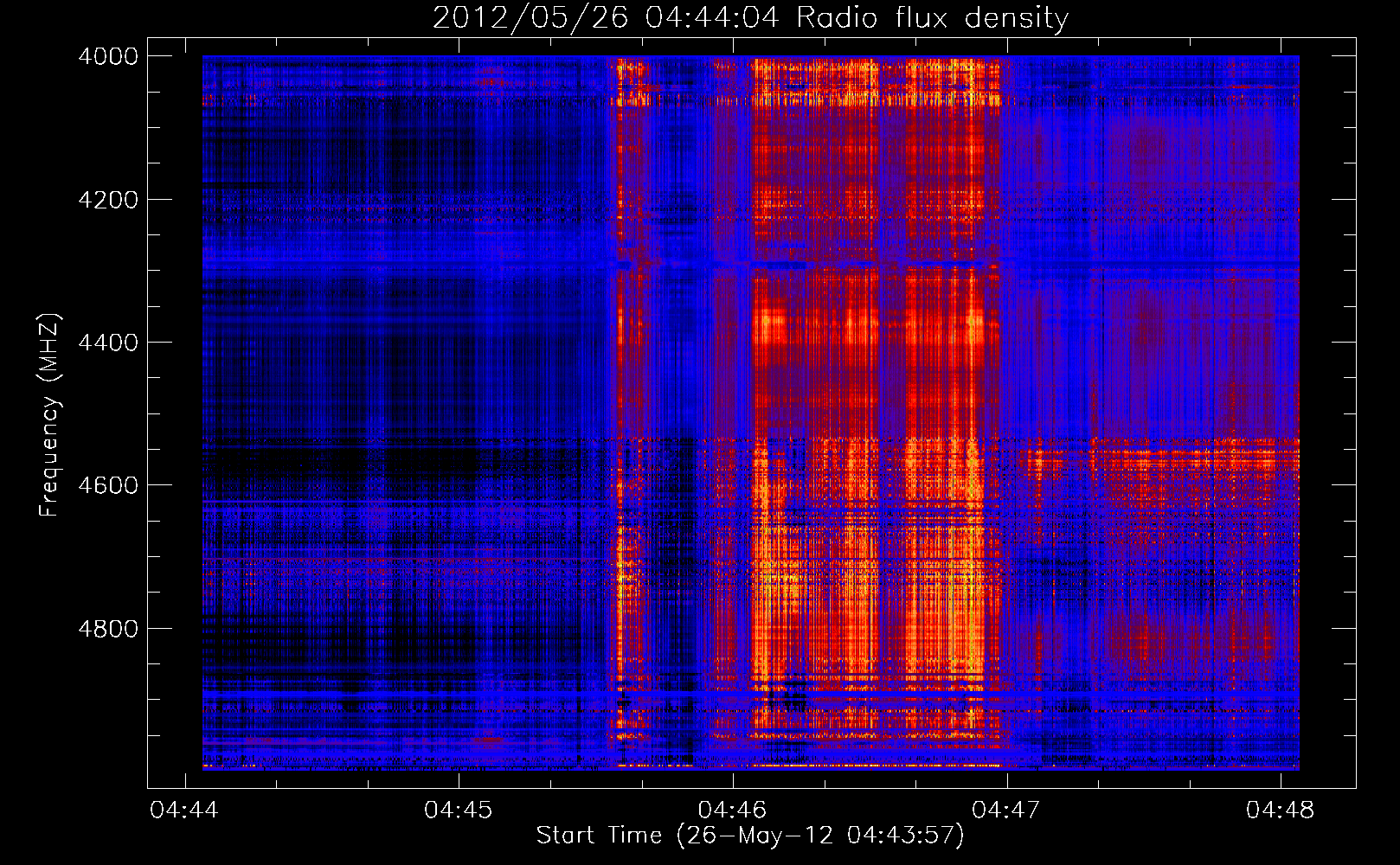This screenshot has height=865, width=1400.
Task: Click the 04:44 time tick label
Action: pos(184,811)
